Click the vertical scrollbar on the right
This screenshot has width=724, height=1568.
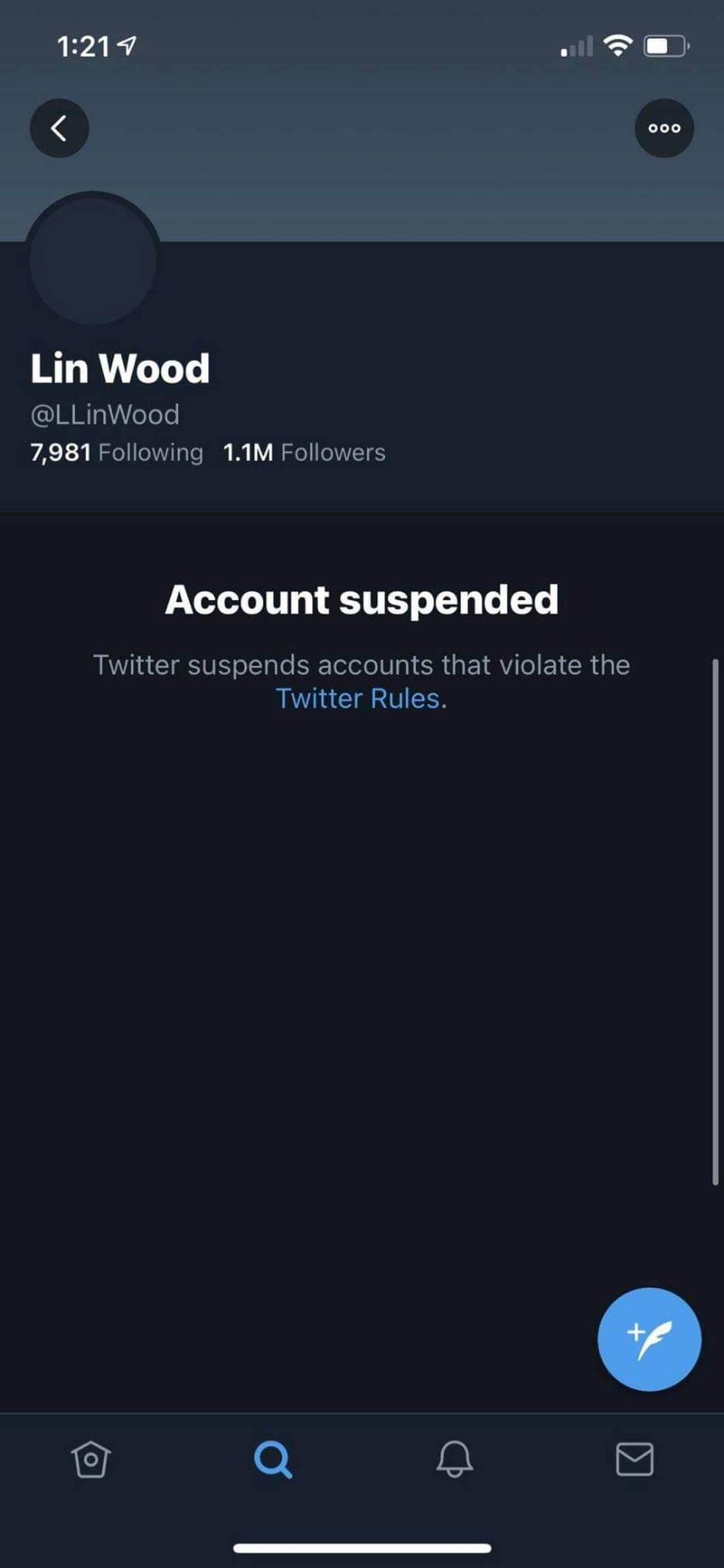715,922
